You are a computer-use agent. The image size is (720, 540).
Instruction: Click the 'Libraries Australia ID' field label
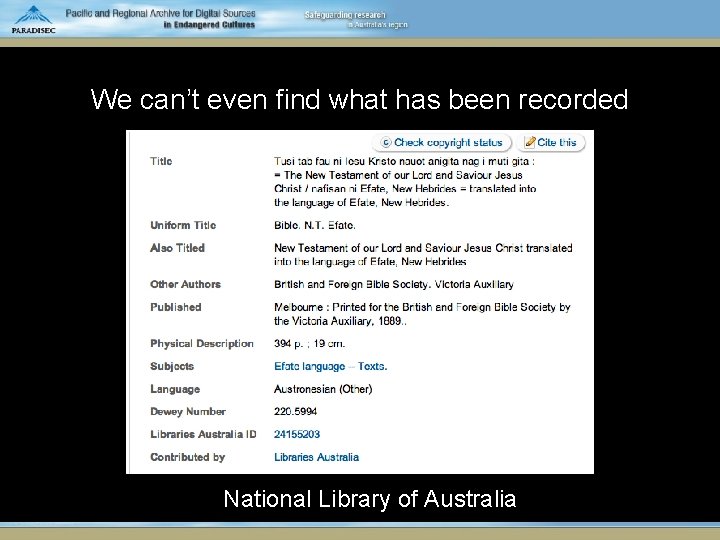point(203,434)
